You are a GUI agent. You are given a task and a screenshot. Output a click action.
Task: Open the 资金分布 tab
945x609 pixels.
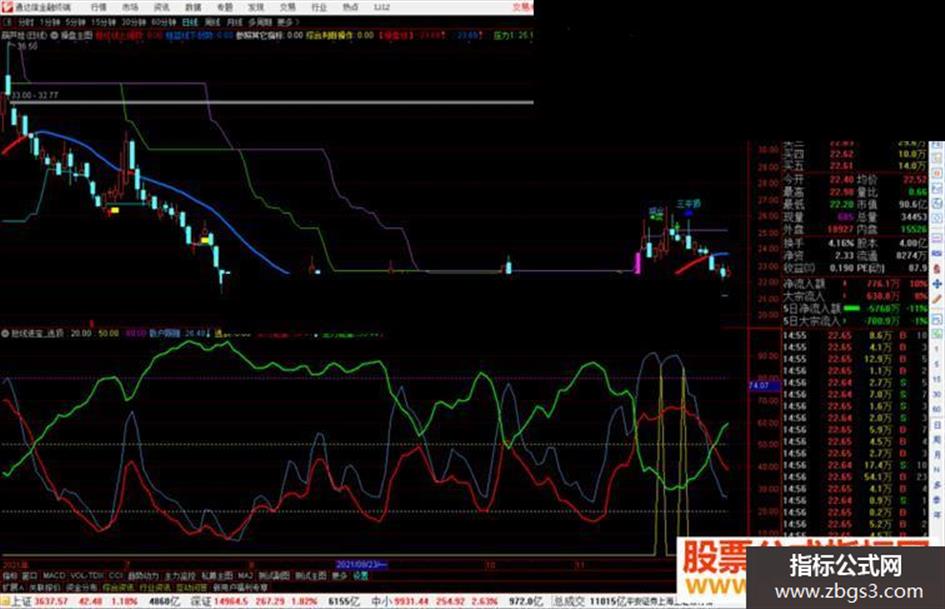pyautogui.click(x=81, y=587)
